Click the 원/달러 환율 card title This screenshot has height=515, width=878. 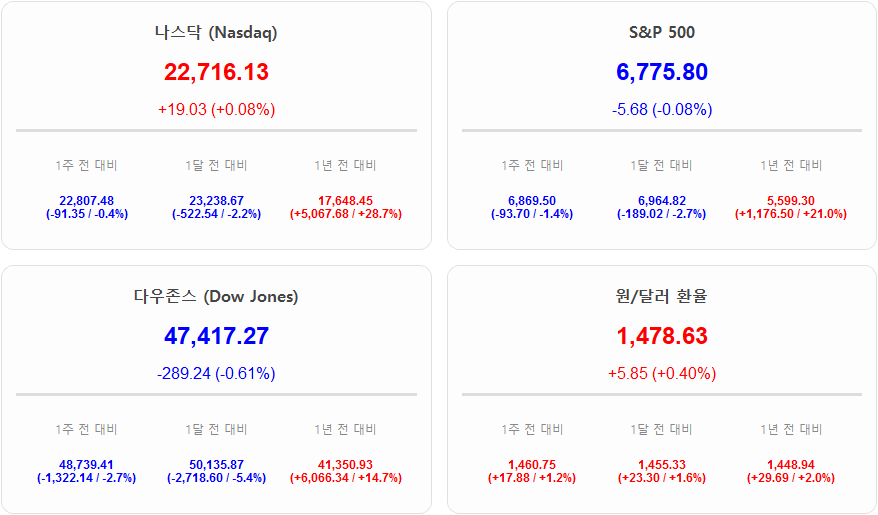click(x=661, y=296)
